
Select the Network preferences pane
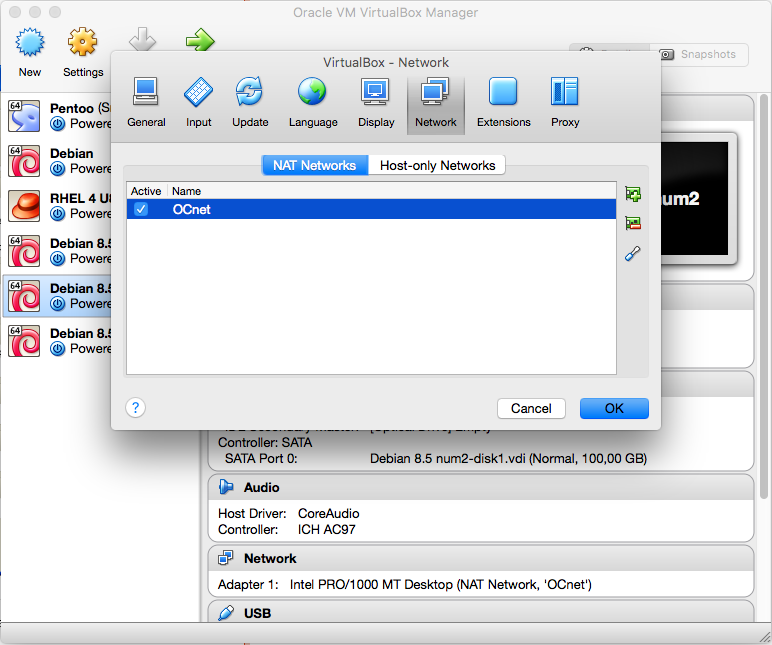436,103
